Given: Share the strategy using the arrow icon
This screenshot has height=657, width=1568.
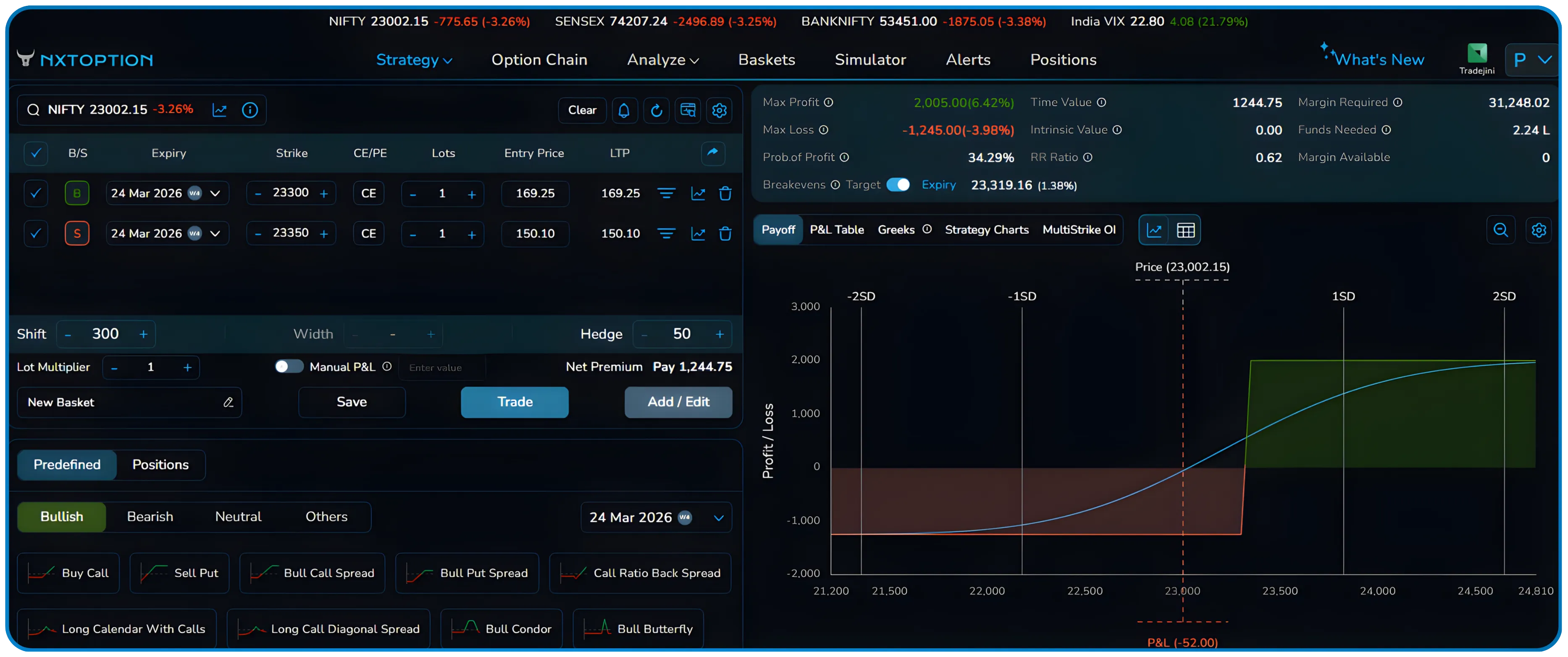Looking at the screenshot, I should pos(712,153).
